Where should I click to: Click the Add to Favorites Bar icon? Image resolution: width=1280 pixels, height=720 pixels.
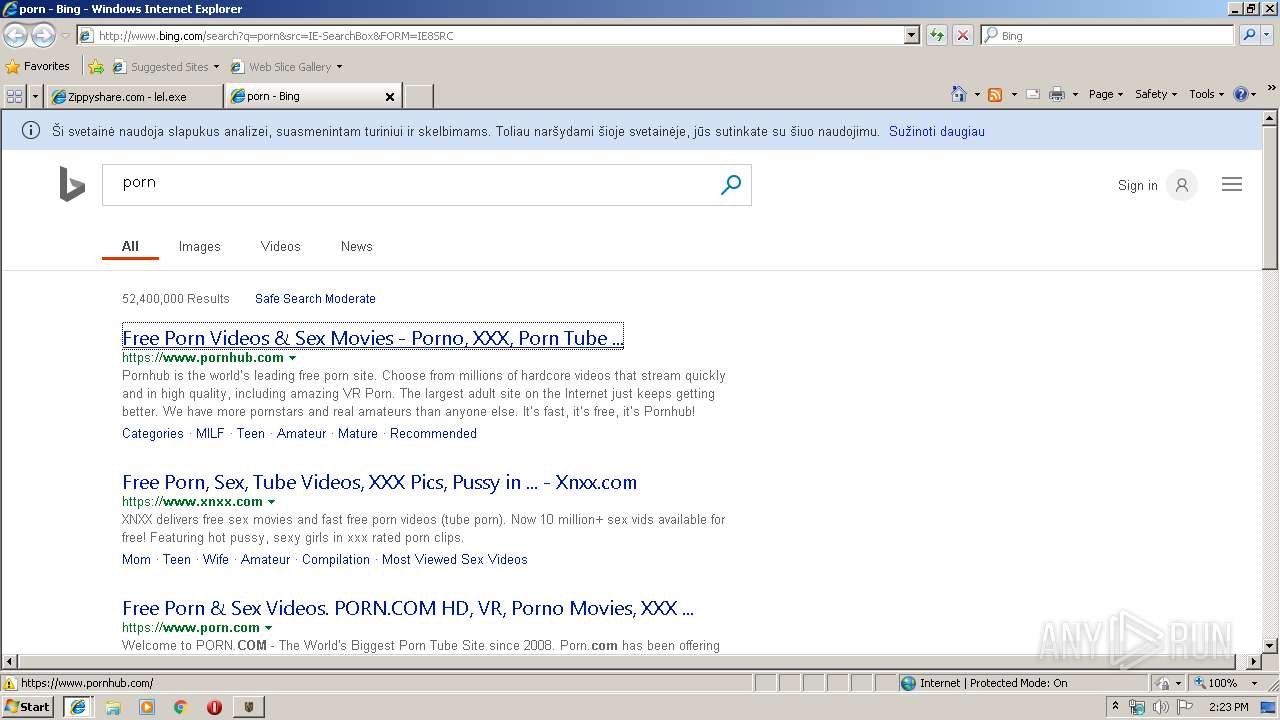95,67
